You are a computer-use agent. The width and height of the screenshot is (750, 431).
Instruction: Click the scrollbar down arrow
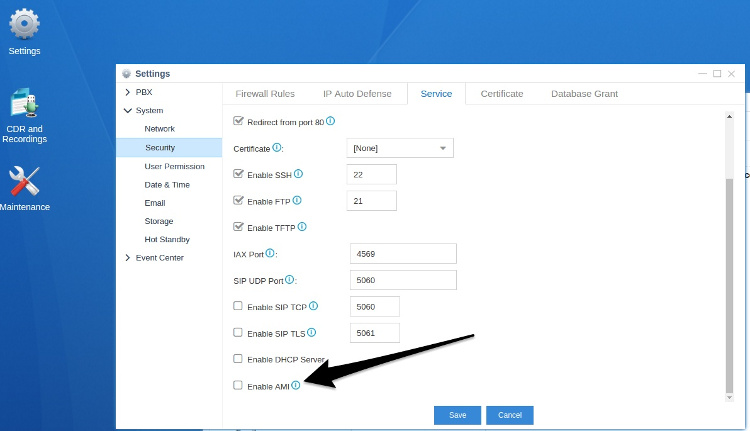pyautogui.click(x=729, y=398)
